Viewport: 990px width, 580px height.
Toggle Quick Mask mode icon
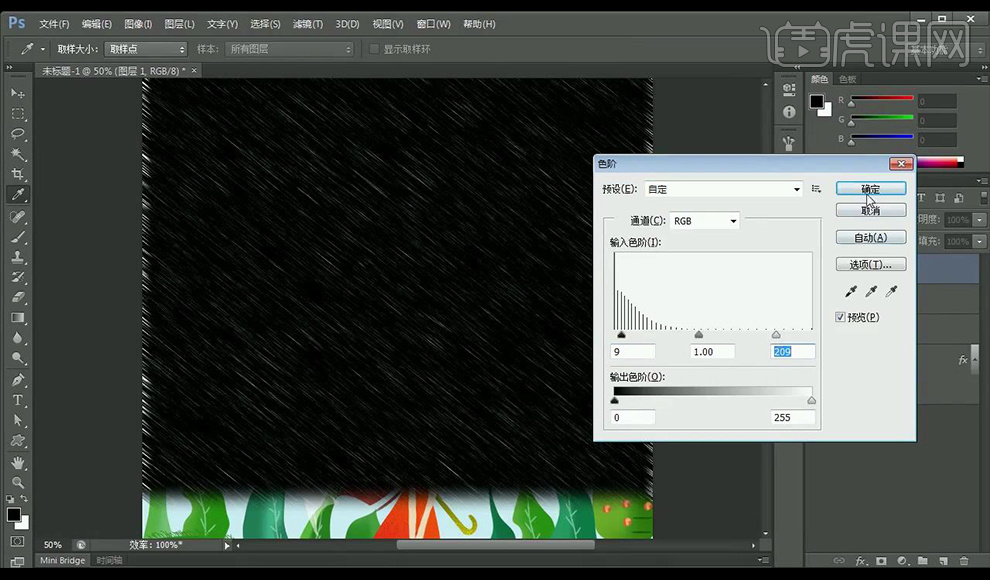point(18,541)
